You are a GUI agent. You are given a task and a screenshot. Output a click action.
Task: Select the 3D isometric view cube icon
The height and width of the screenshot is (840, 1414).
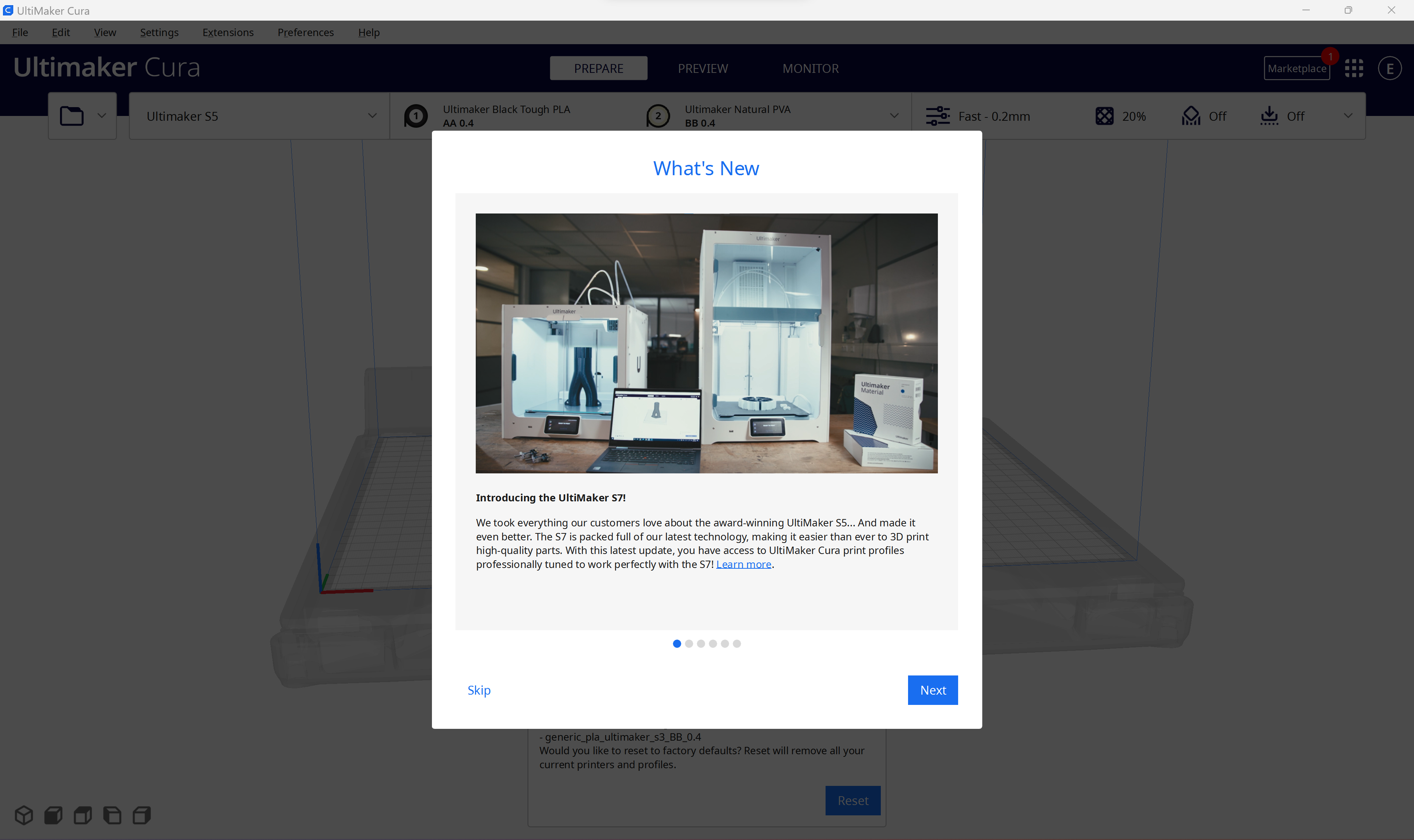tap(24, 815)
